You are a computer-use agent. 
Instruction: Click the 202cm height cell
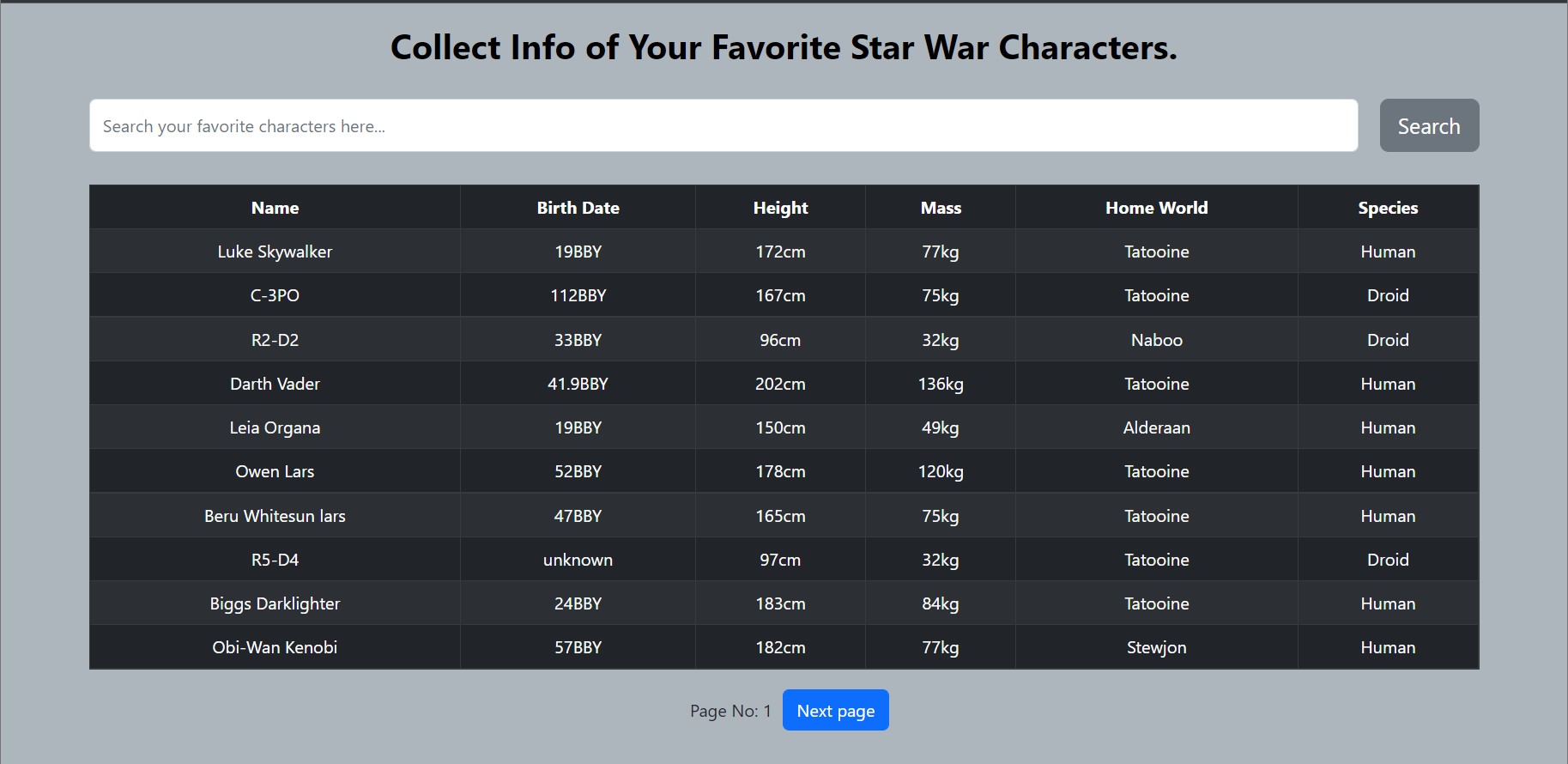pos(780,384)
